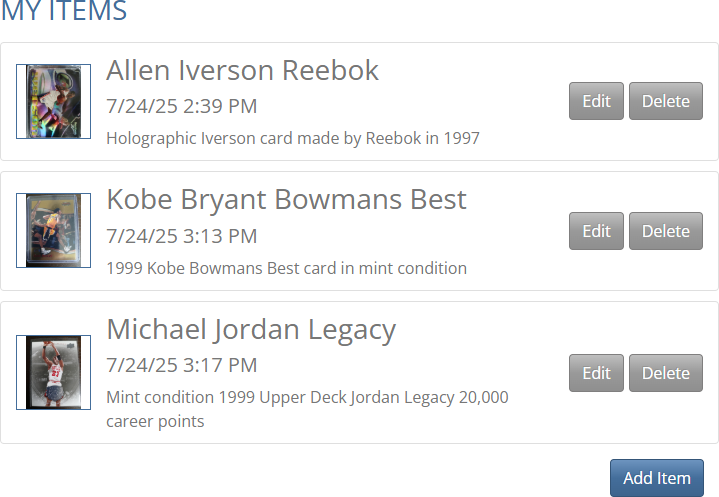719x497 pixels.
Task: Select the Michael Jordan Legacy title
Action: [x=251, y=330]
